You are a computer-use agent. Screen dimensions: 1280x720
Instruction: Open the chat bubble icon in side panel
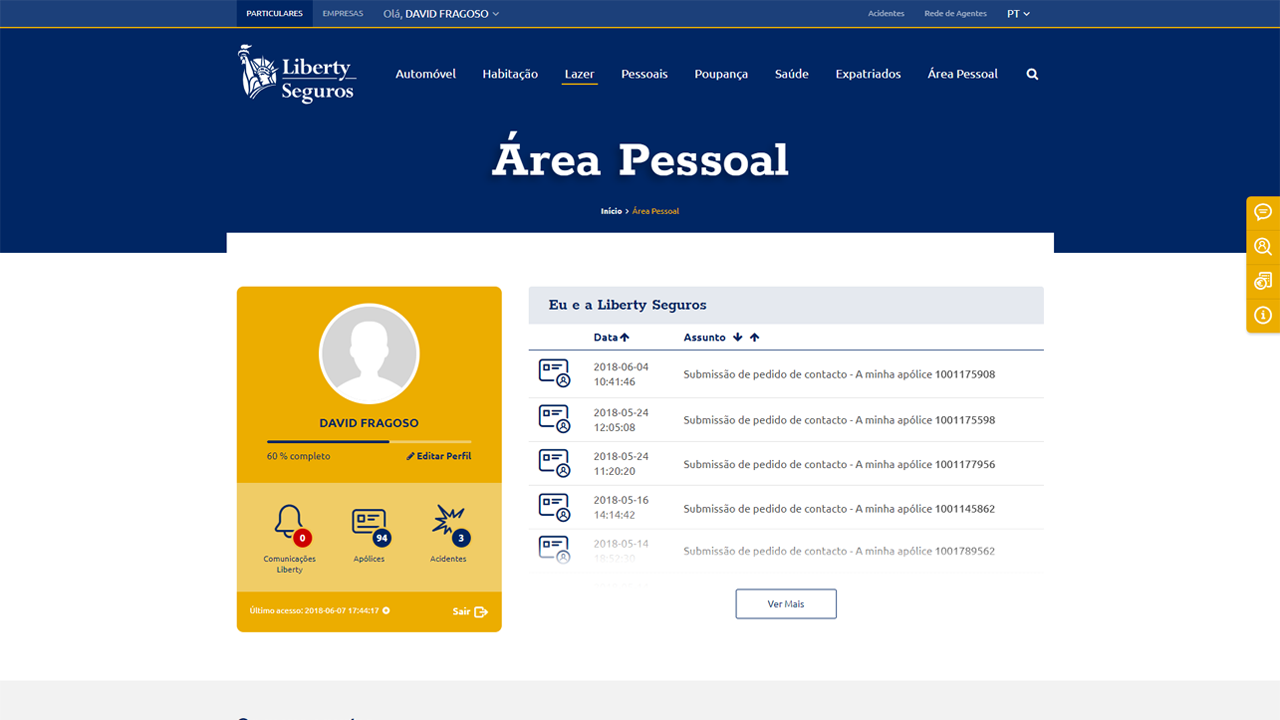1263,212
